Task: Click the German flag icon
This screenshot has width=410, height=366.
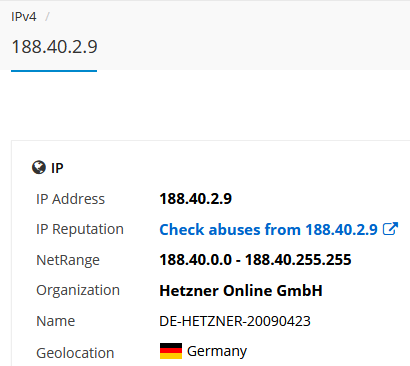Action: pyautogui.click(x=171, y=351)
